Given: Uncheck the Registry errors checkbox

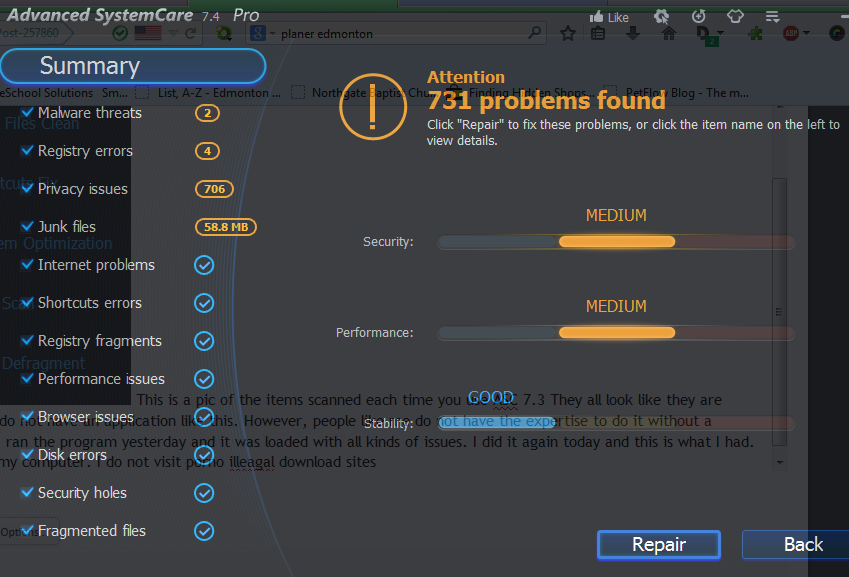Looking at the screenshot, I should pyautogui.click(x=27, y=150).
